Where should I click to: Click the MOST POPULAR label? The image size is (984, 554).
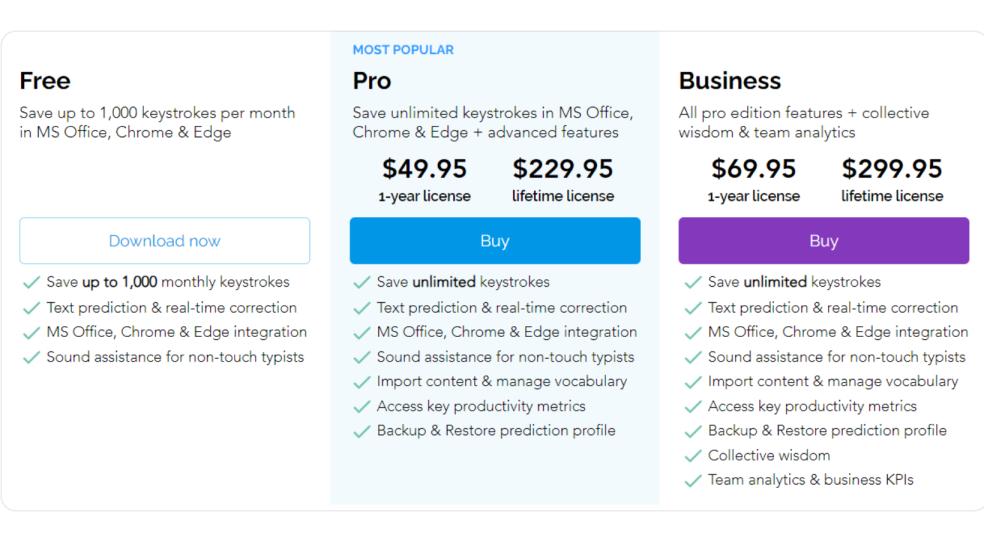coord(403,50)
